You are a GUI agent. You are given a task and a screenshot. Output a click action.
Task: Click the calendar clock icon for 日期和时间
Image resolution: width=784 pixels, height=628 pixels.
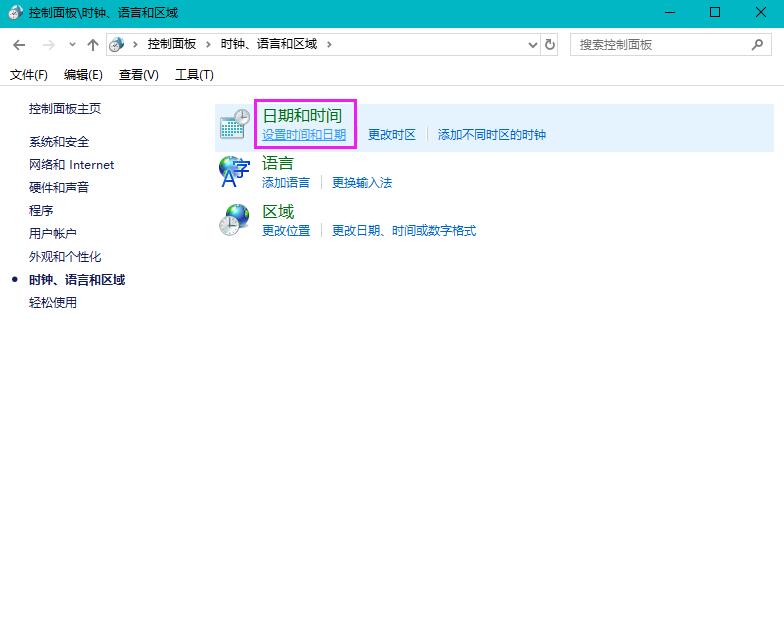[x=234, y=124]
